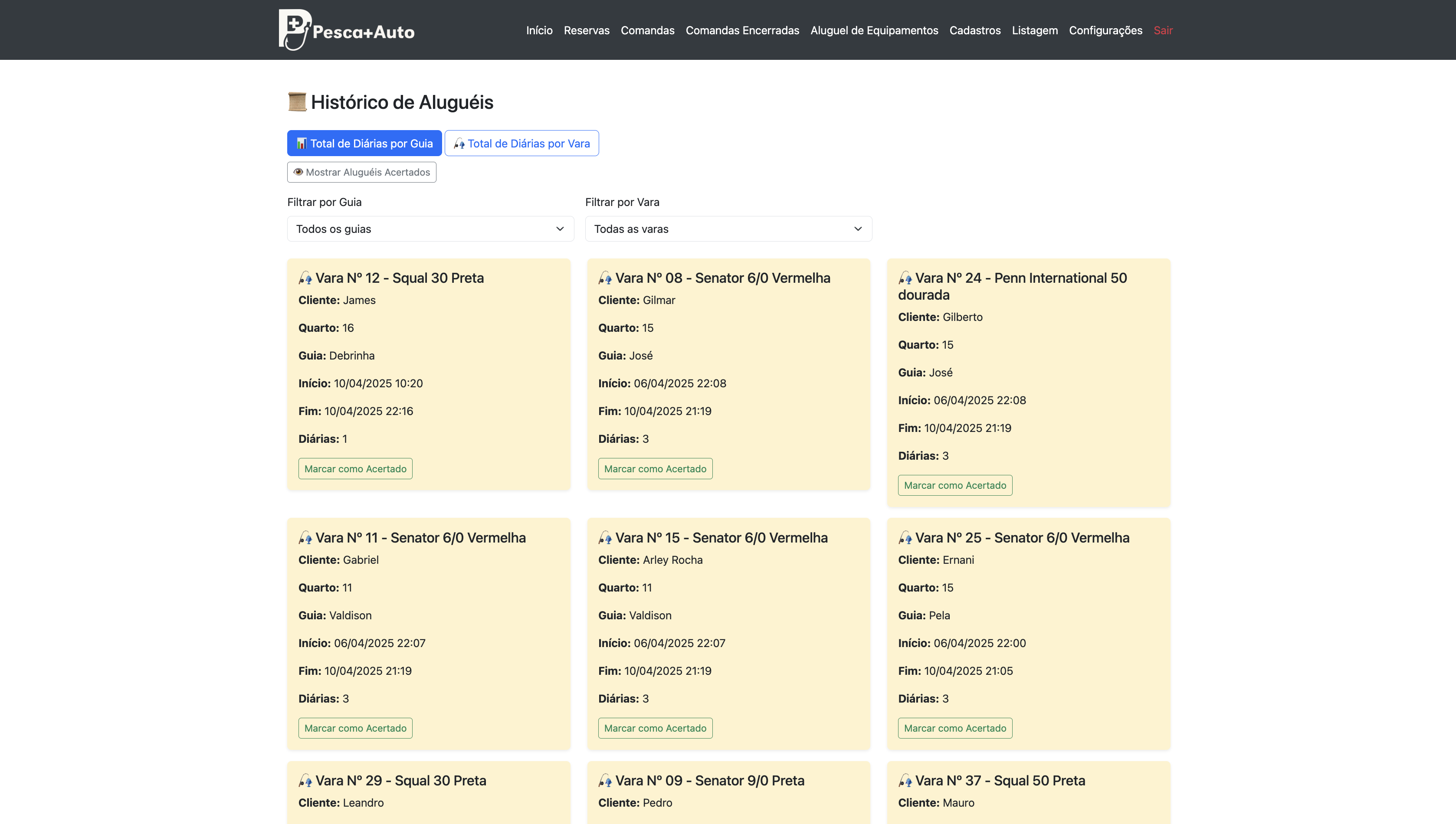This screenshot has height=824, width=1456.
Task: Click the red Sair logout link
Action: click(x=1163, y=30)
